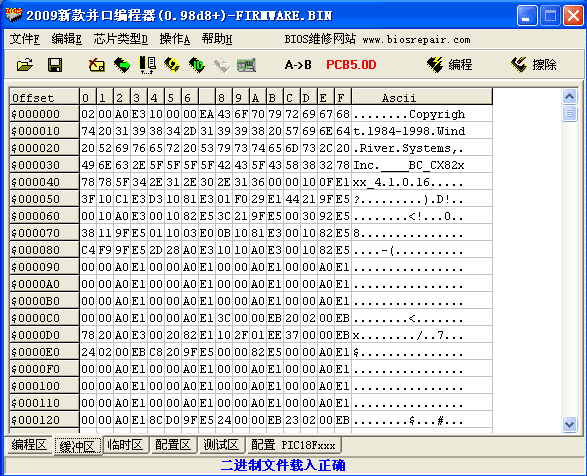The height and width of the screenshot is (476, 587).
Task: Save the buffer with the floppy disk icon
Action: tap(55, 65)
